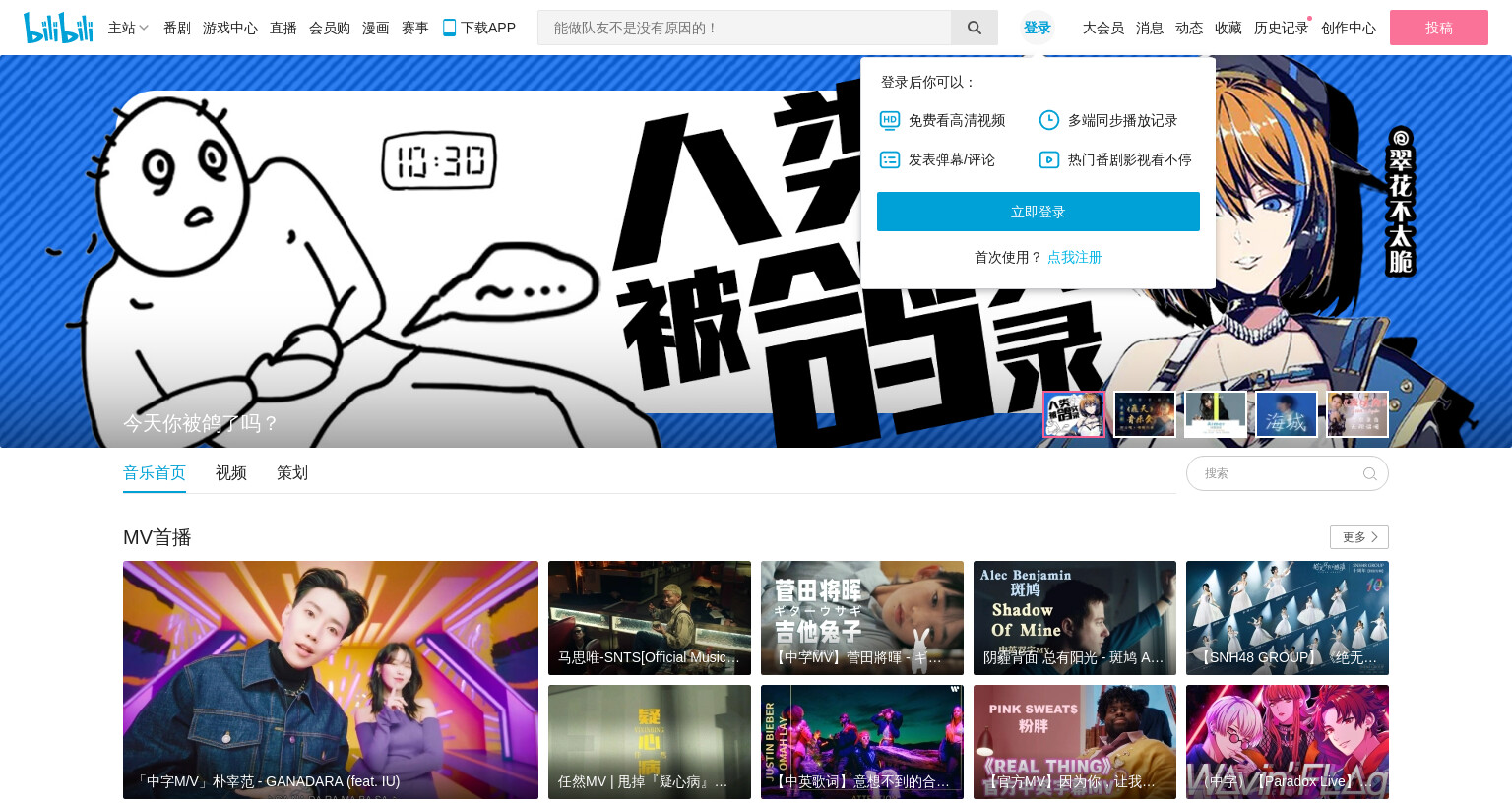This screenshot has width=1512, height=803.
Task: Go to 直播 in the top navigation
Action: point(283,28)
